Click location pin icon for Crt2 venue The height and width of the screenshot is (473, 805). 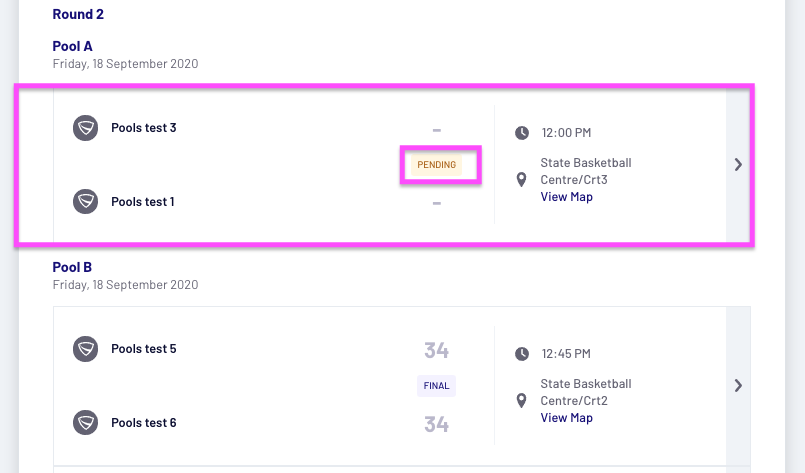[522, 401]
